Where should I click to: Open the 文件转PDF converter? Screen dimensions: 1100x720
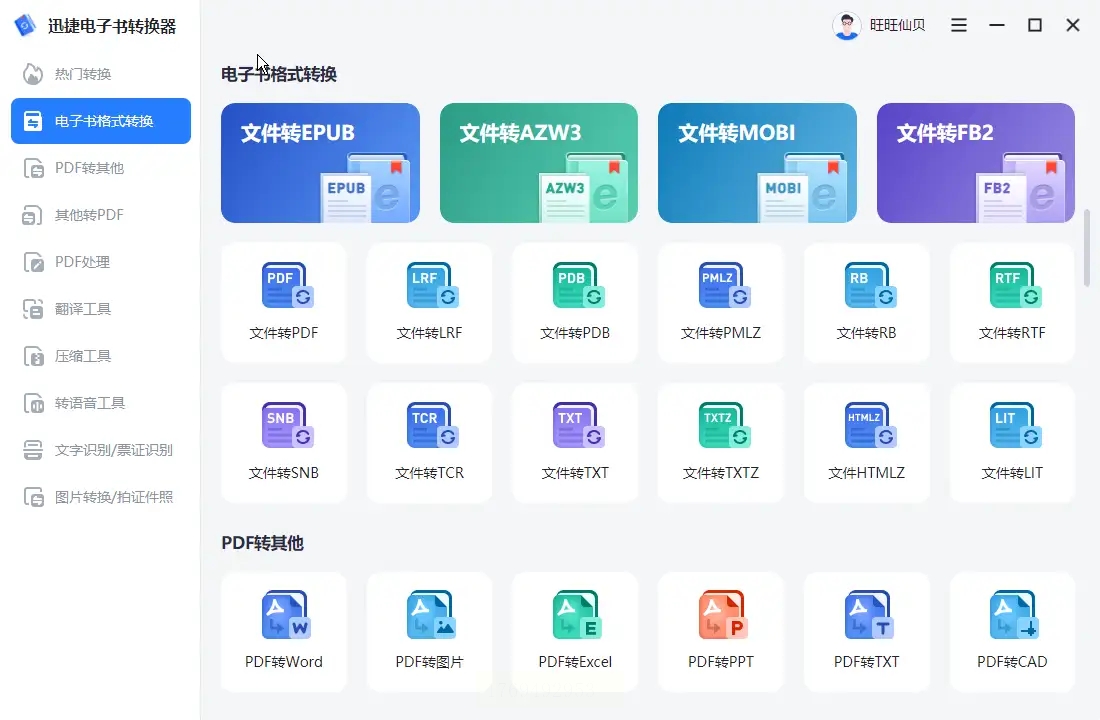point(283,303)
